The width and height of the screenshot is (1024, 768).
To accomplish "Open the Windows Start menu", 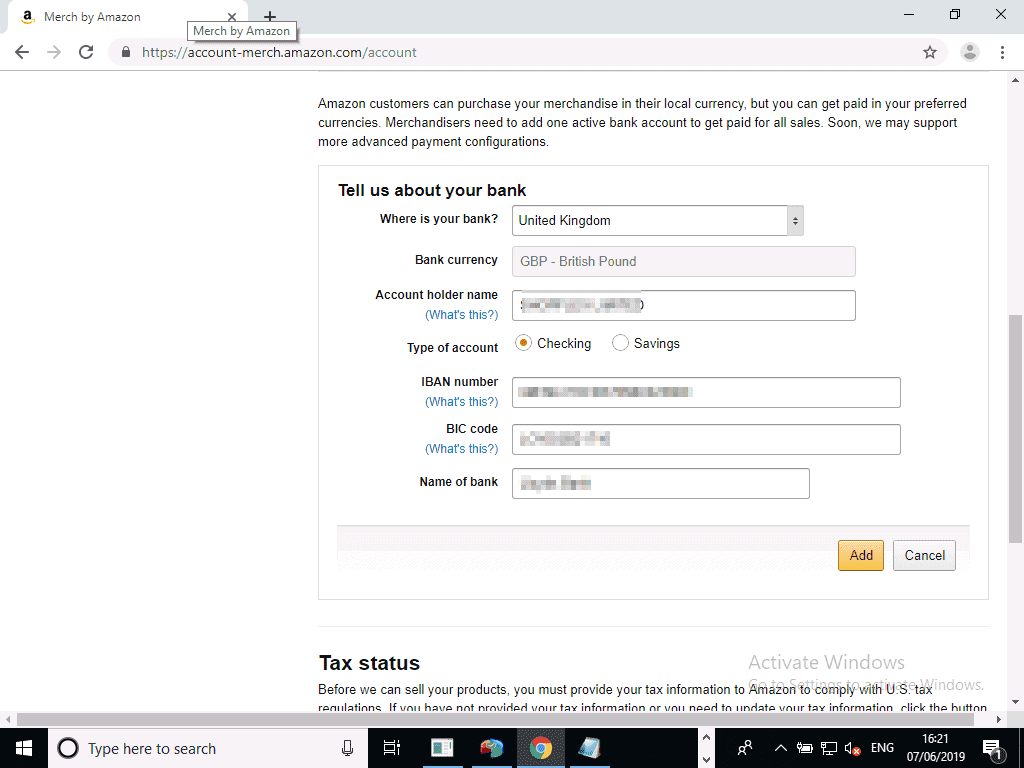I will tap(24, 748).
